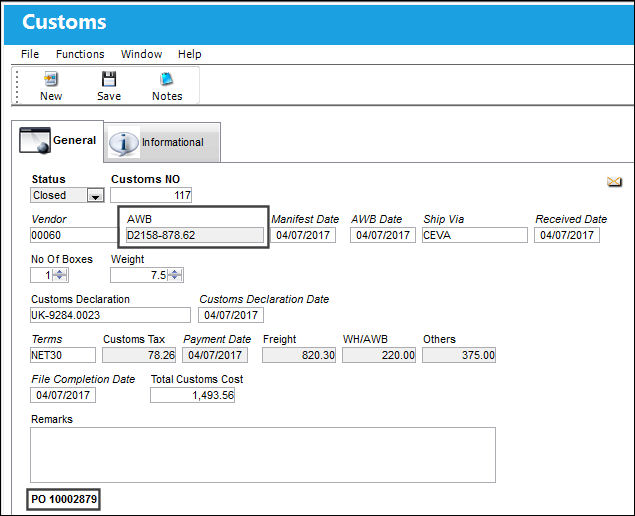
Task: Click the Total Customs Cost field
Action: [x=192, y=395]
